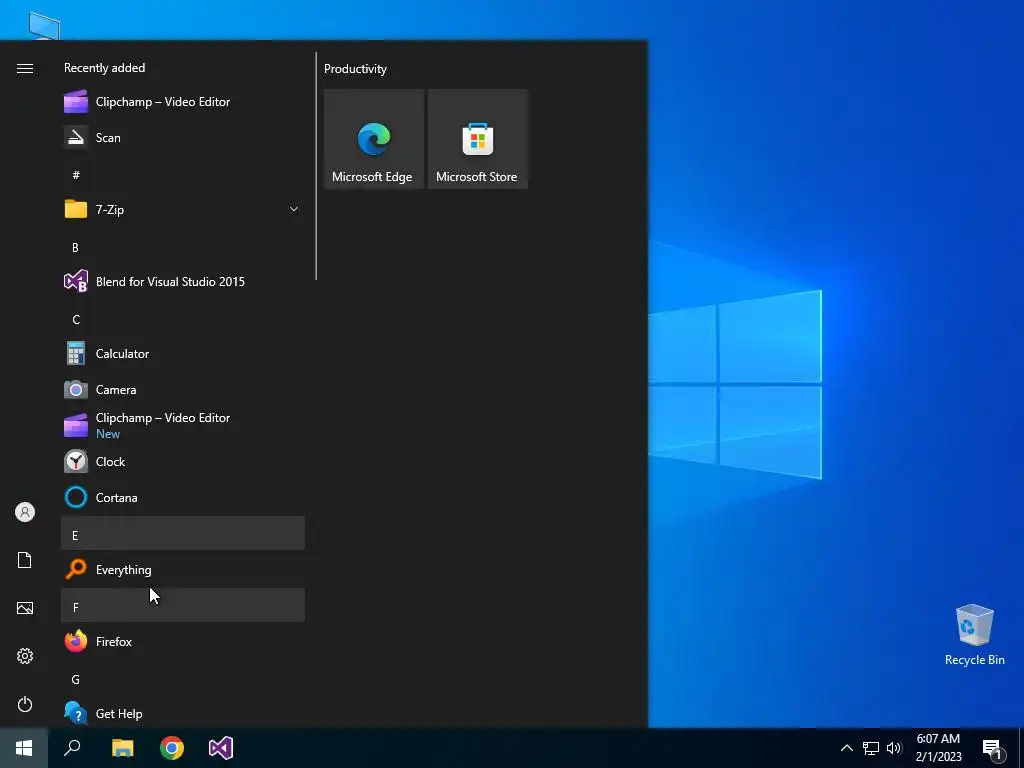This screenshot has width=1024, height=768.
Task: Select the Recycle Bin desktop icon
Action: [974, 635]
